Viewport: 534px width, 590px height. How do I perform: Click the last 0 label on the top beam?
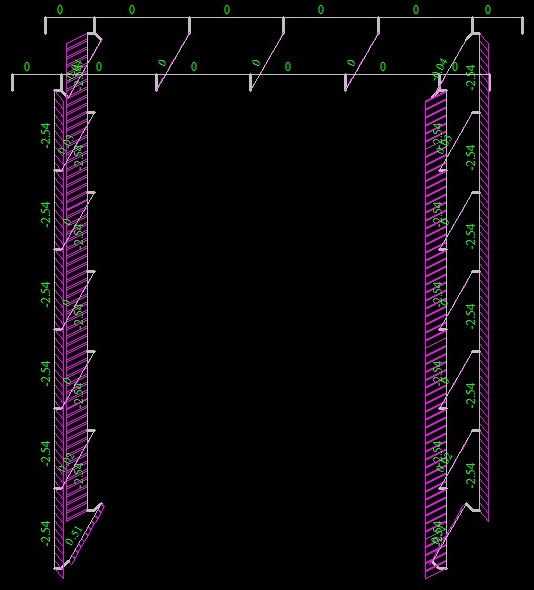pyautogui.click(x=488, y=10)
